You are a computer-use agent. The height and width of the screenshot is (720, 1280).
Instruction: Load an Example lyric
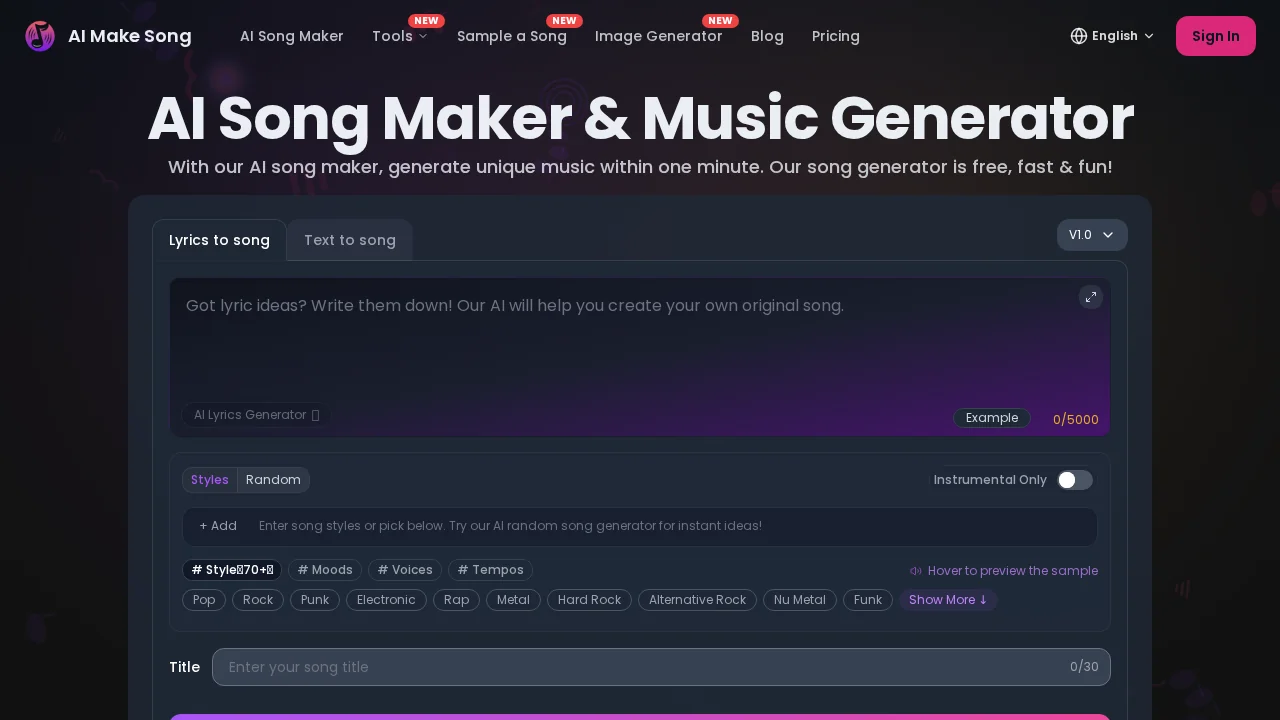click(x=992, y=418)
